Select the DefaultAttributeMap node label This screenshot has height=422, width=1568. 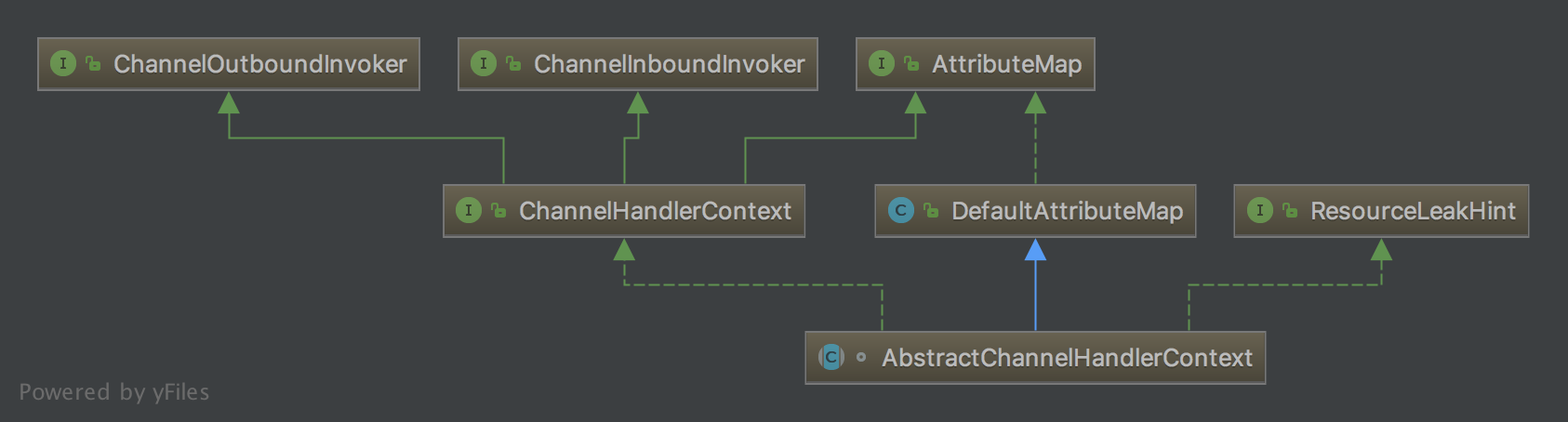click(1067, 211)
